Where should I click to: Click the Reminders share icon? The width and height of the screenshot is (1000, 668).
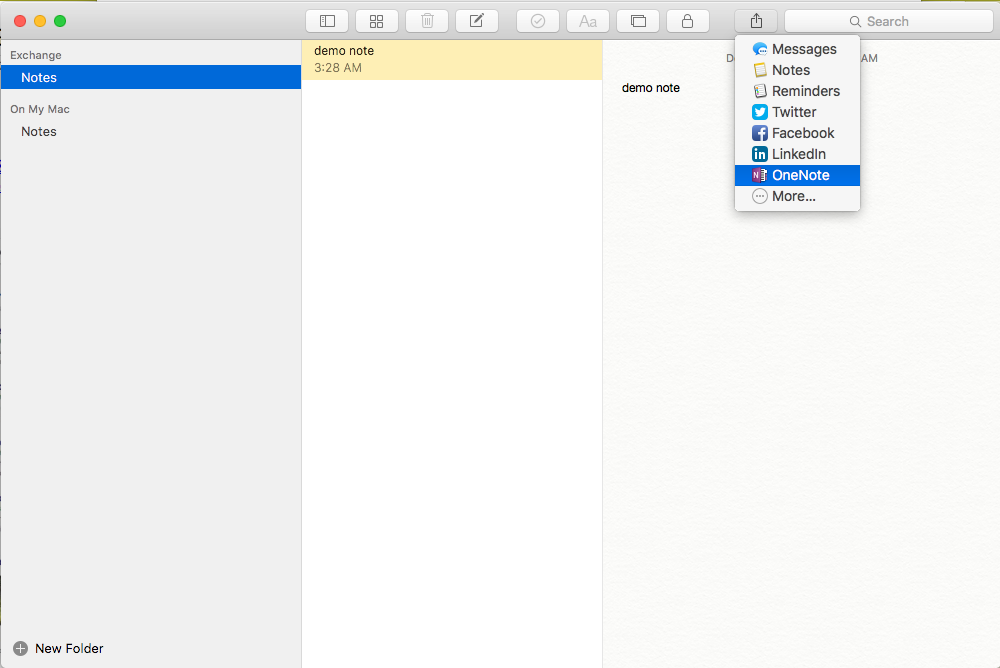(x=760, y=91)
